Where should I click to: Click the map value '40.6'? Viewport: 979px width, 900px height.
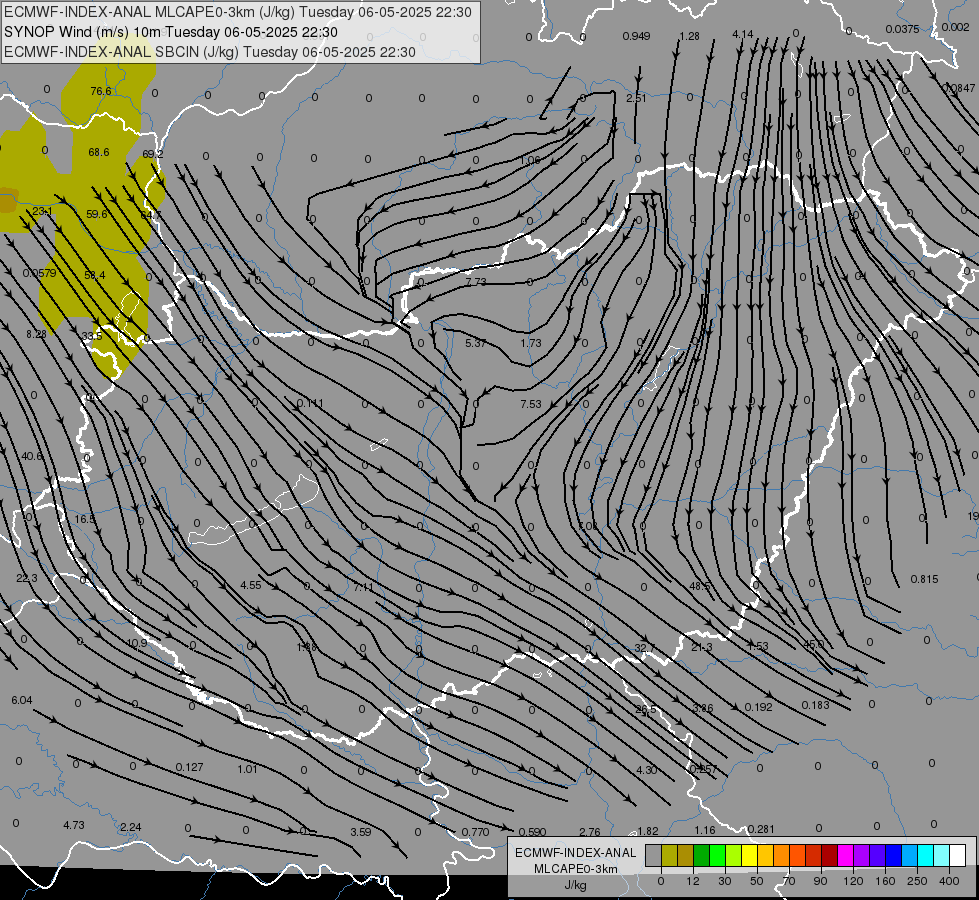32,457
